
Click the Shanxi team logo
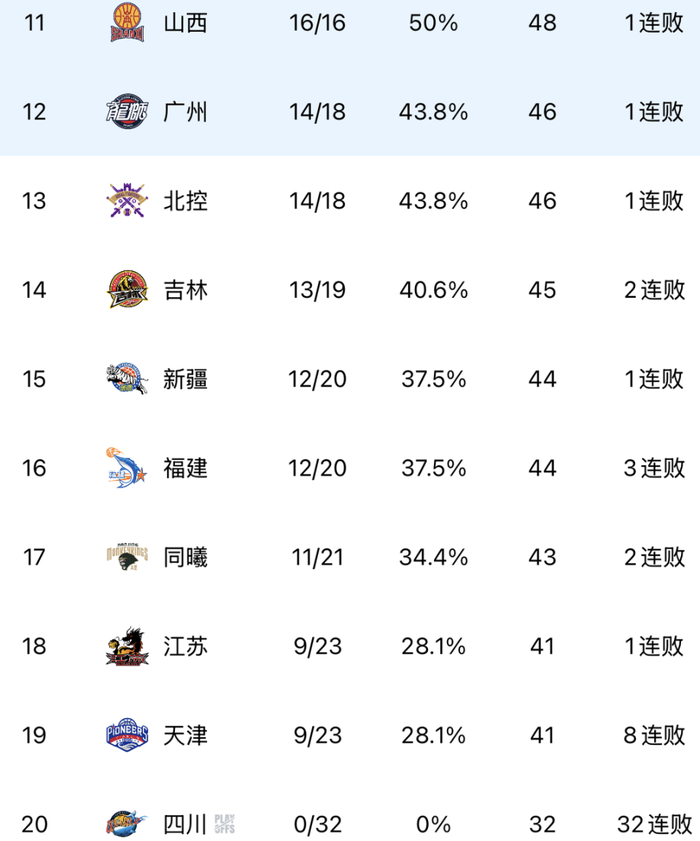click(x=127, y=23)
